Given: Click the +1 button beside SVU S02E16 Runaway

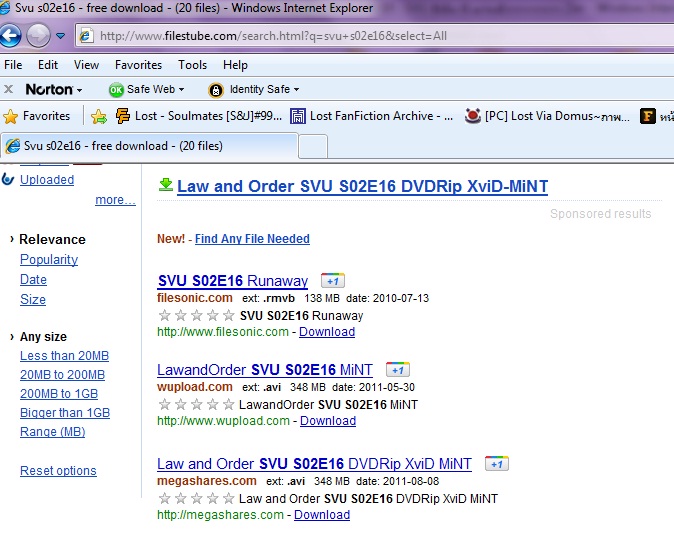Looking at the screenshot, I should point(333,281).
